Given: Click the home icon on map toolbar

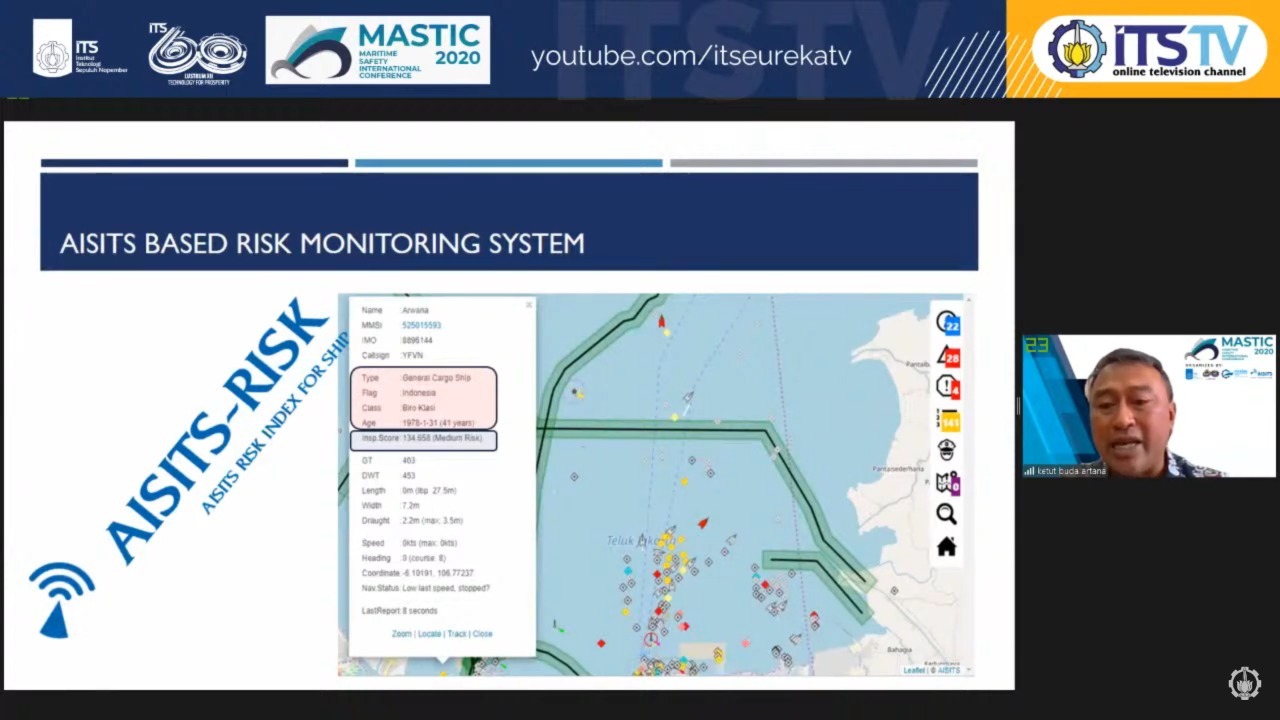Looking at the screenshot, I should pos(946,546).
